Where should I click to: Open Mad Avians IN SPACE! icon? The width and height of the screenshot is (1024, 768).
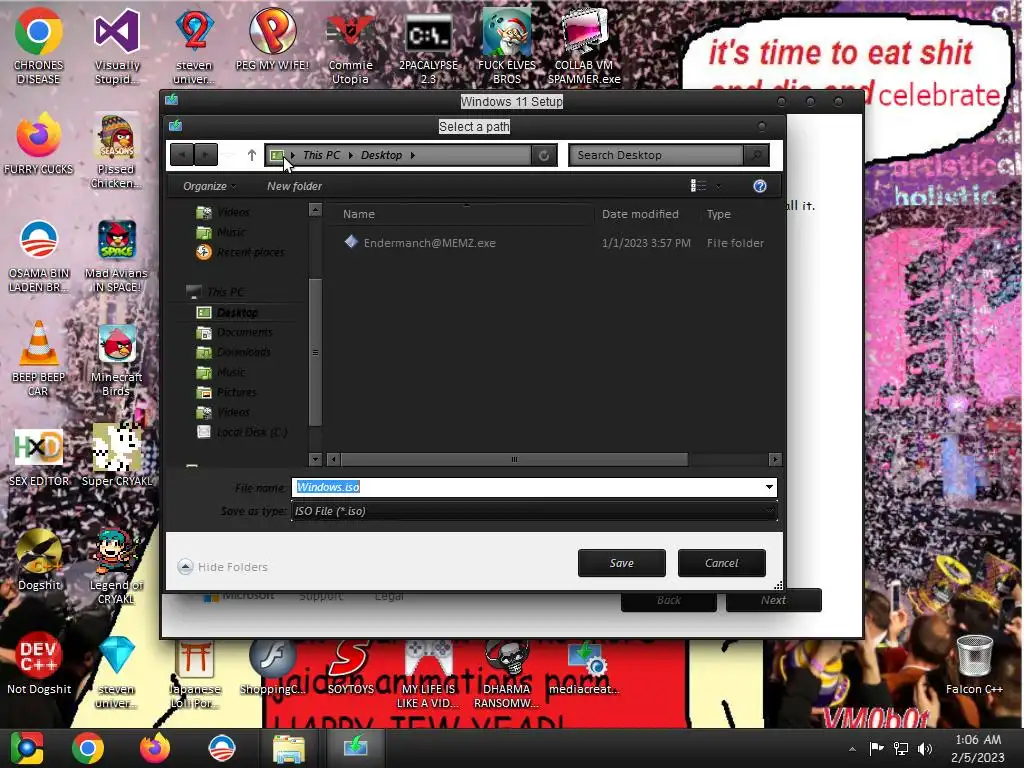tap(116, 255)
